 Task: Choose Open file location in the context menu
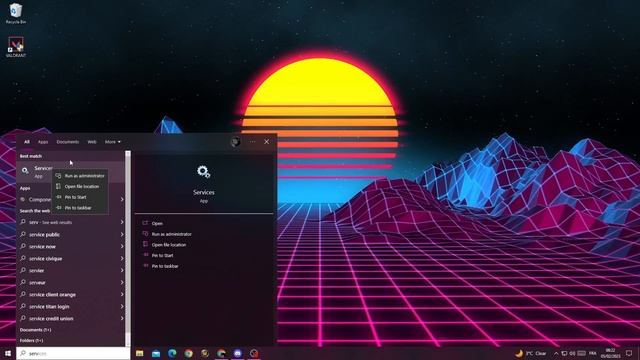[x=80, y=187]
